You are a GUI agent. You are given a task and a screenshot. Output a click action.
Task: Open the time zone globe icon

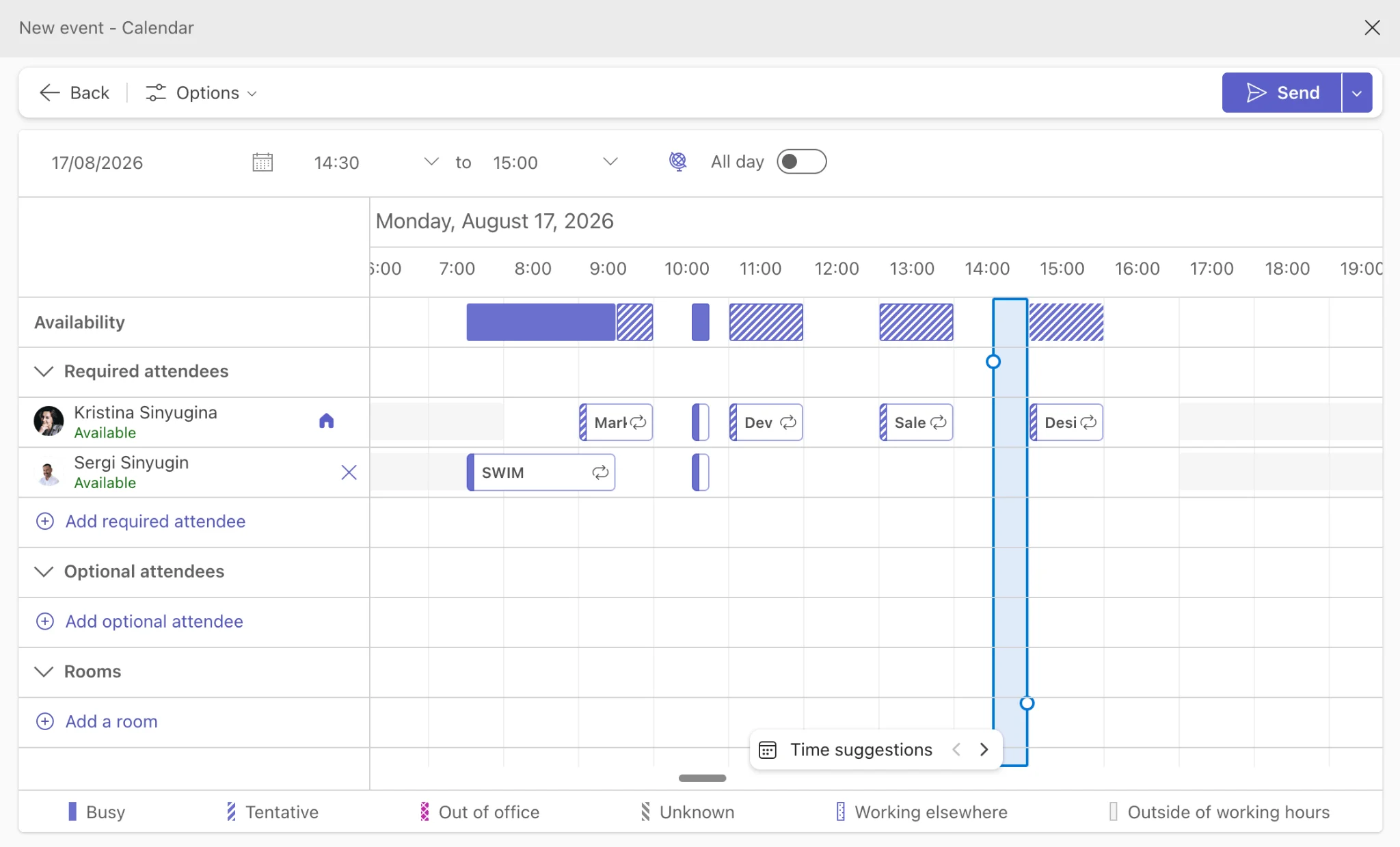coord(677,161)
